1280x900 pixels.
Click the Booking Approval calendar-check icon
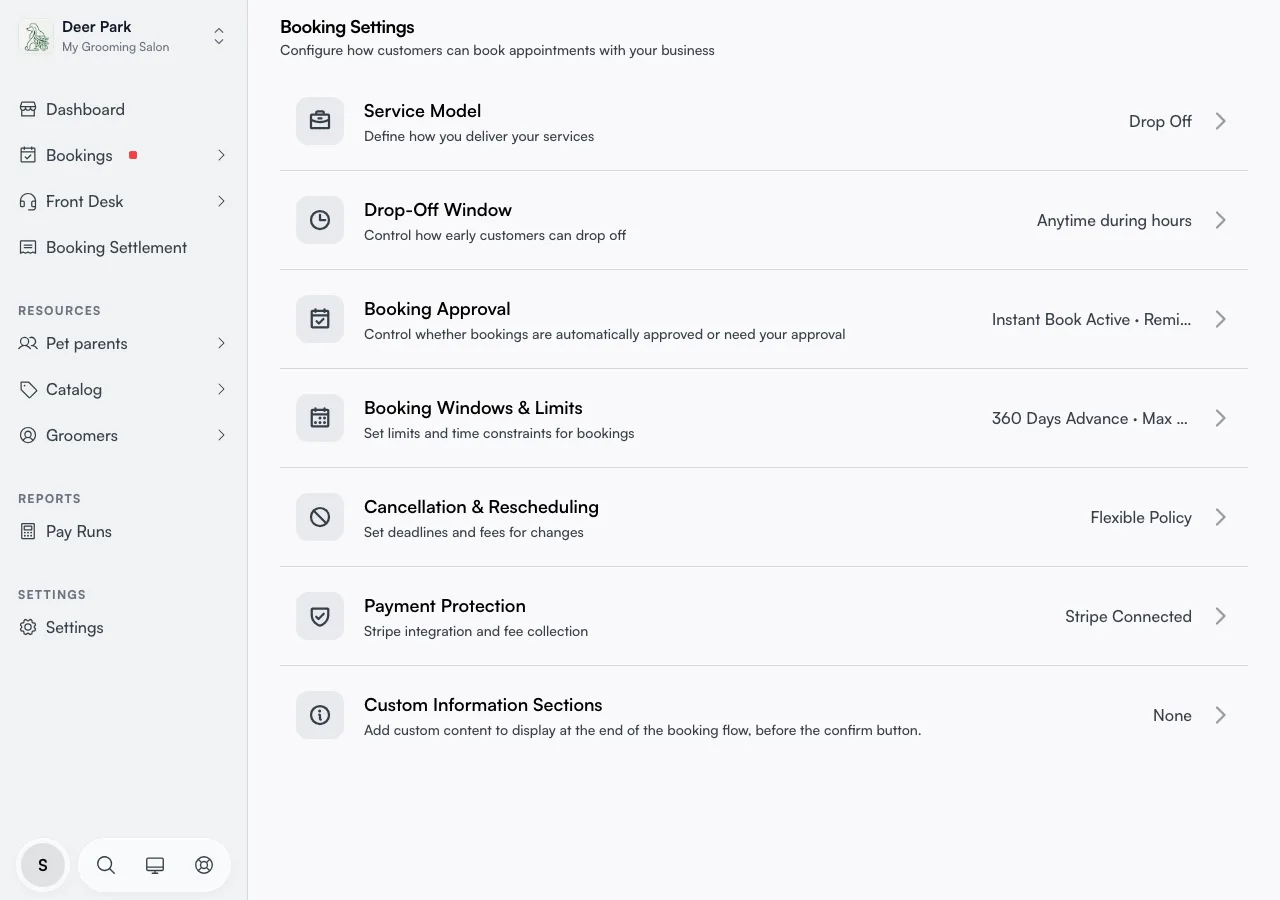(x=320, y=319)
